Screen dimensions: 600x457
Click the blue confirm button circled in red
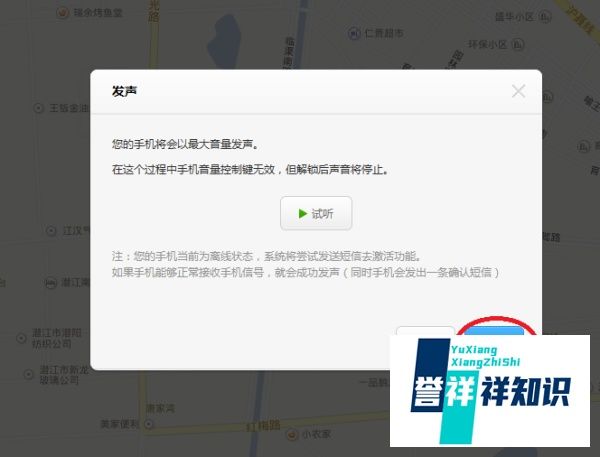(494, 331)
